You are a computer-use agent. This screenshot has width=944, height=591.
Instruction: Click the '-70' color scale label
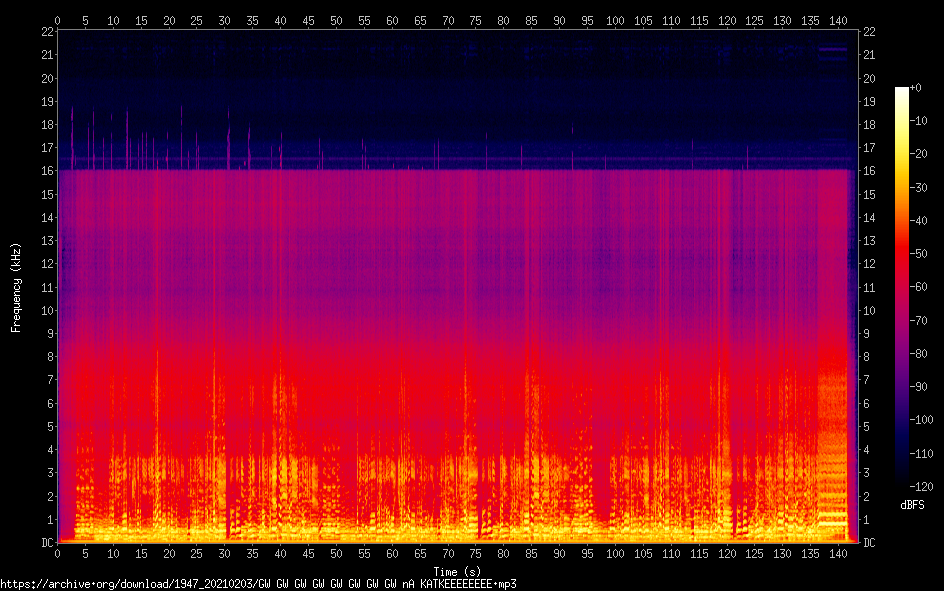pyautogui.click(x=918, y=321)
